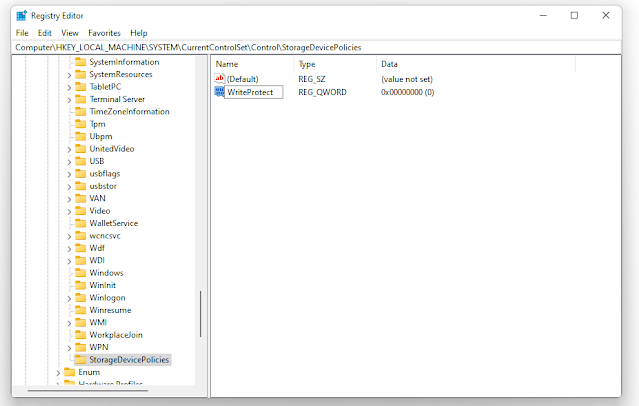Image resolution: width=639 pixels, height=406 pixels.
Task: Sort values by the Name column header
Action: (252, 64)
